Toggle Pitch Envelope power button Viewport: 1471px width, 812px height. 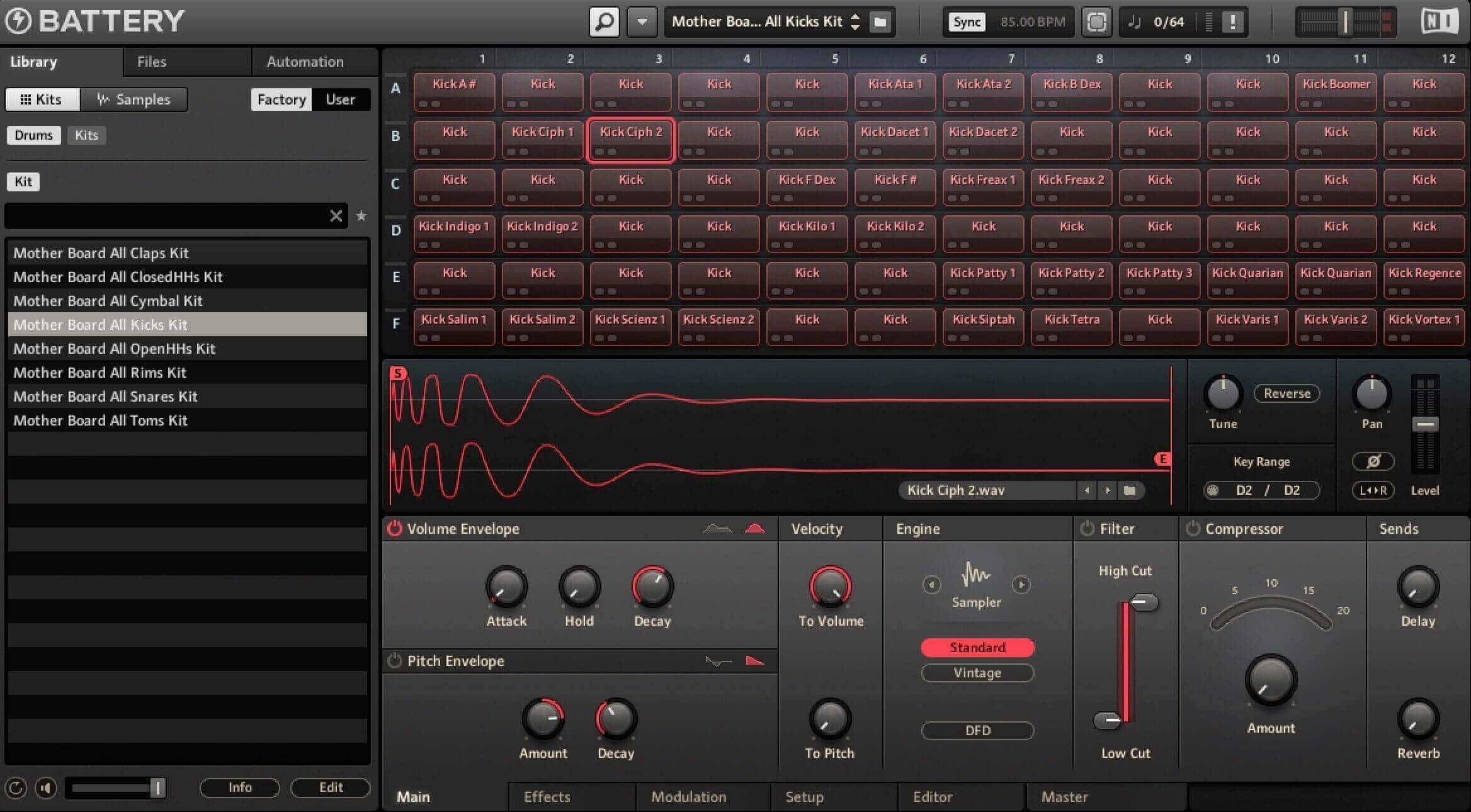point(394,661)
